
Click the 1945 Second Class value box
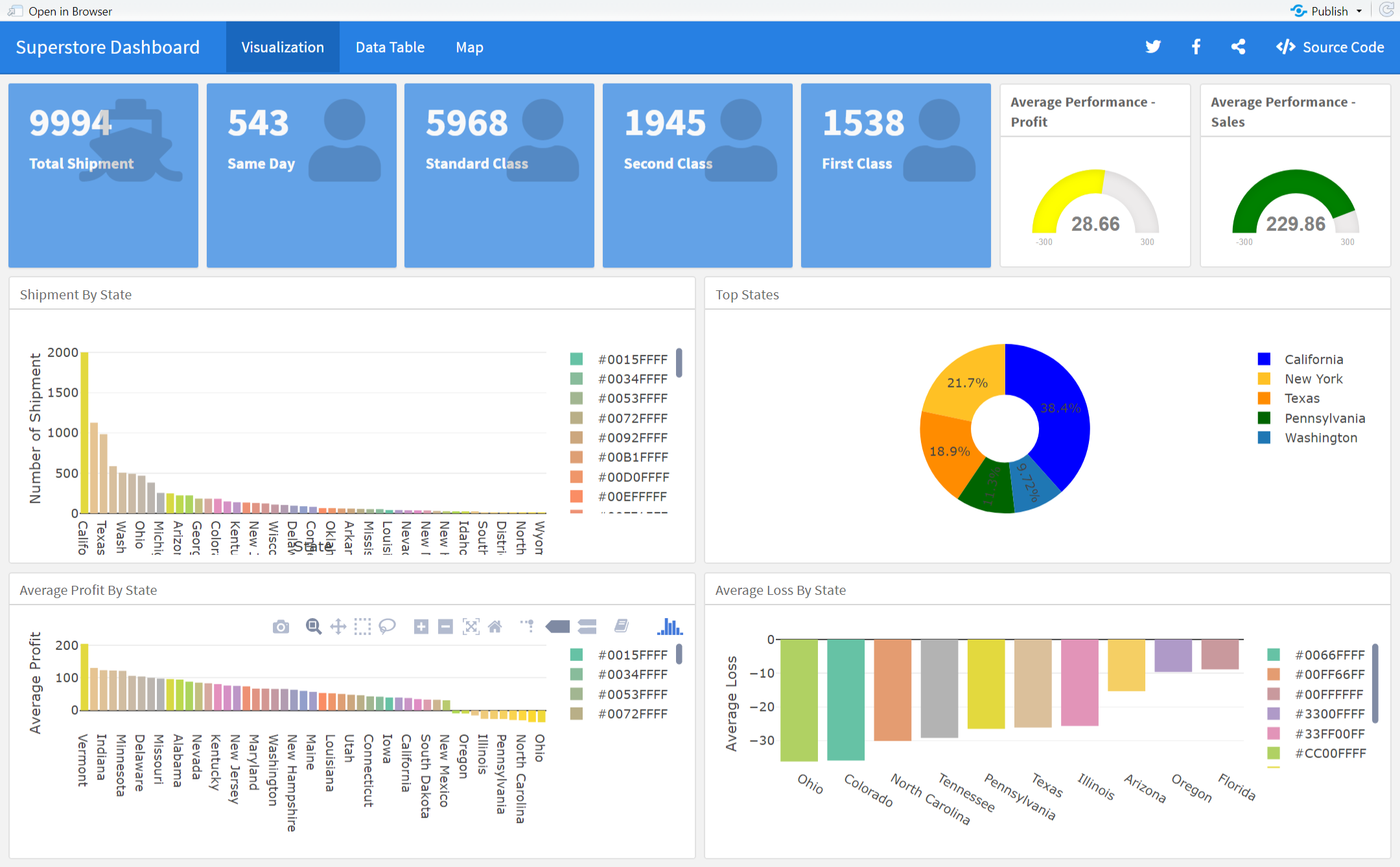697,175
